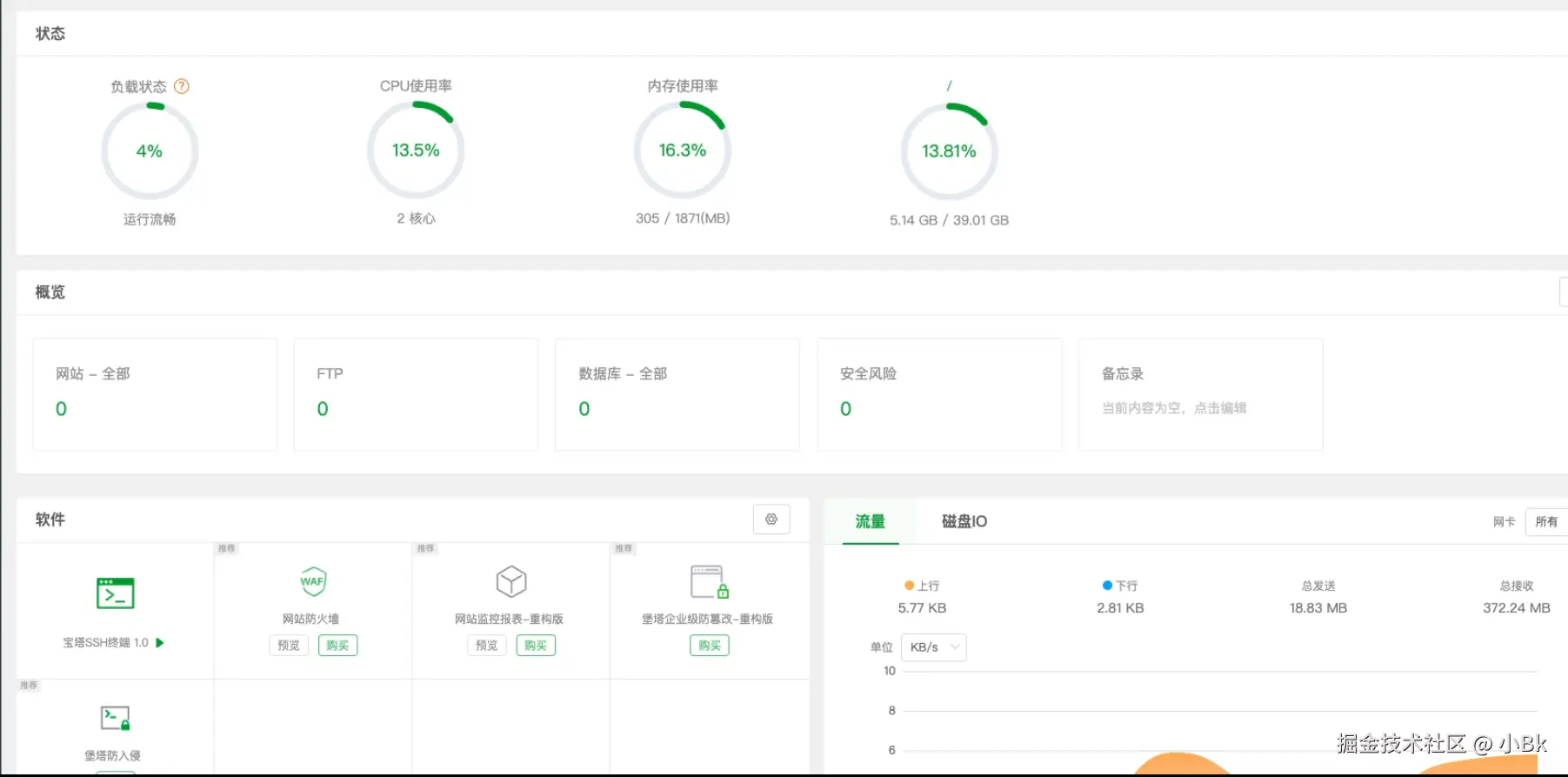Click 预览 under 网站防火墙
Screen dimensions: 1568x777
click(x=289, y=646)
